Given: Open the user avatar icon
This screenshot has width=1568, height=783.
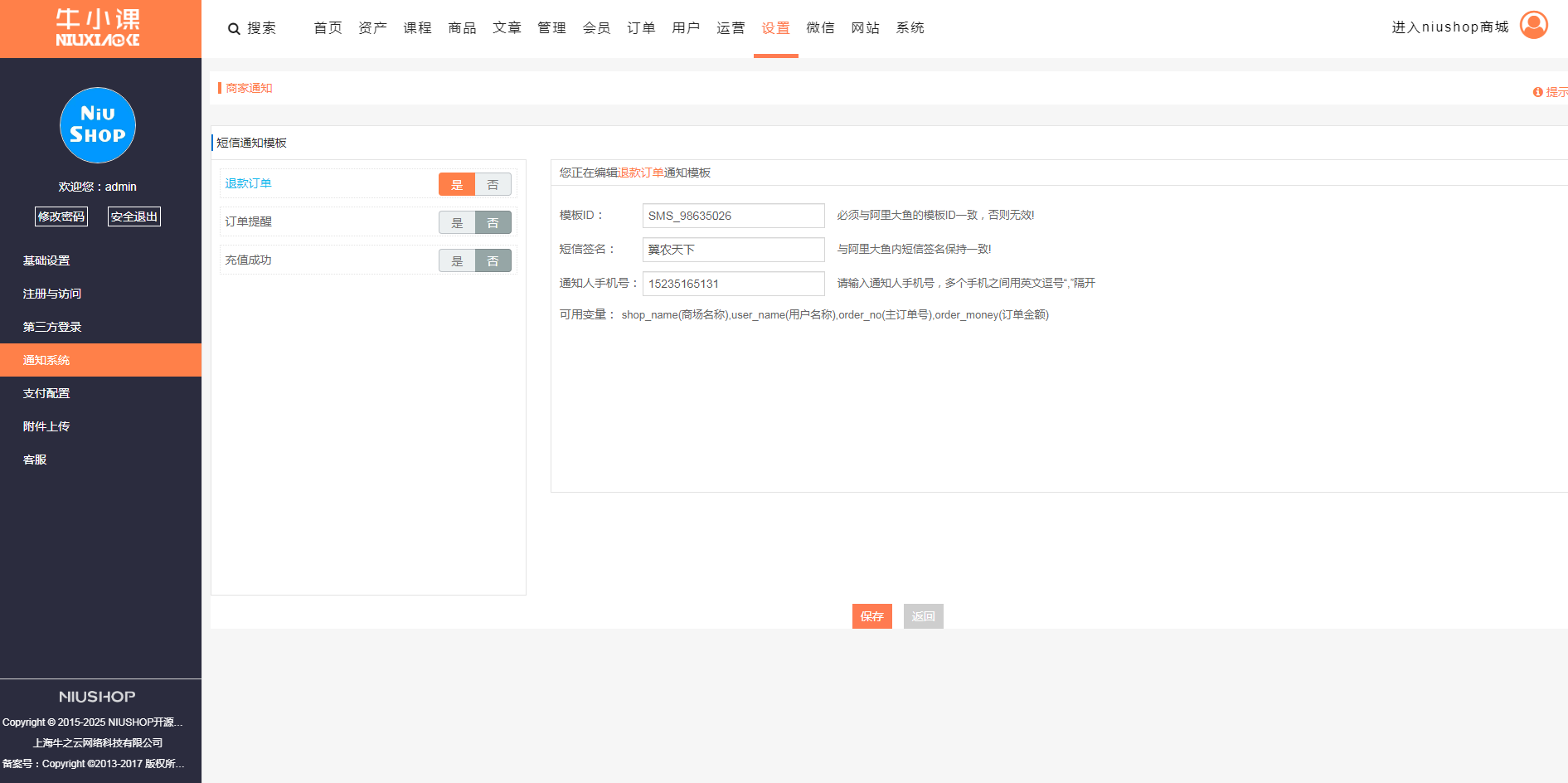Looking at the screenshot, I should tap(1533, 25).
